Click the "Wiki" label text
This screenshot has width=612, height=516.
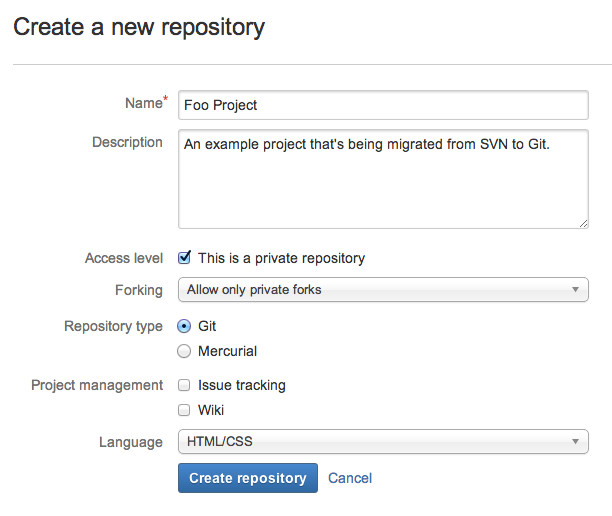tap(211, 410)
